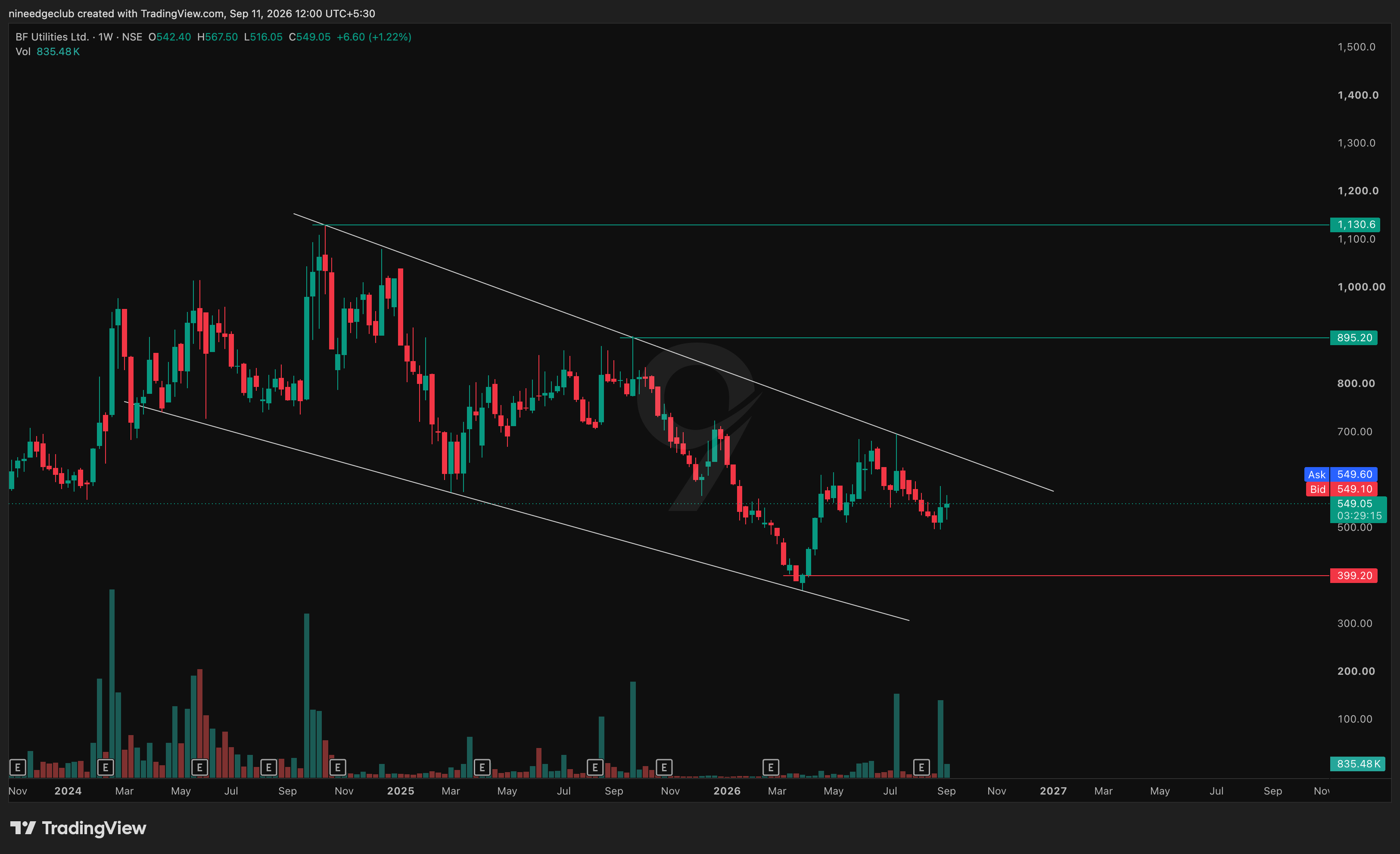
Task: Click the nineedgeclub attribution text at top
Action: [192, 14]
